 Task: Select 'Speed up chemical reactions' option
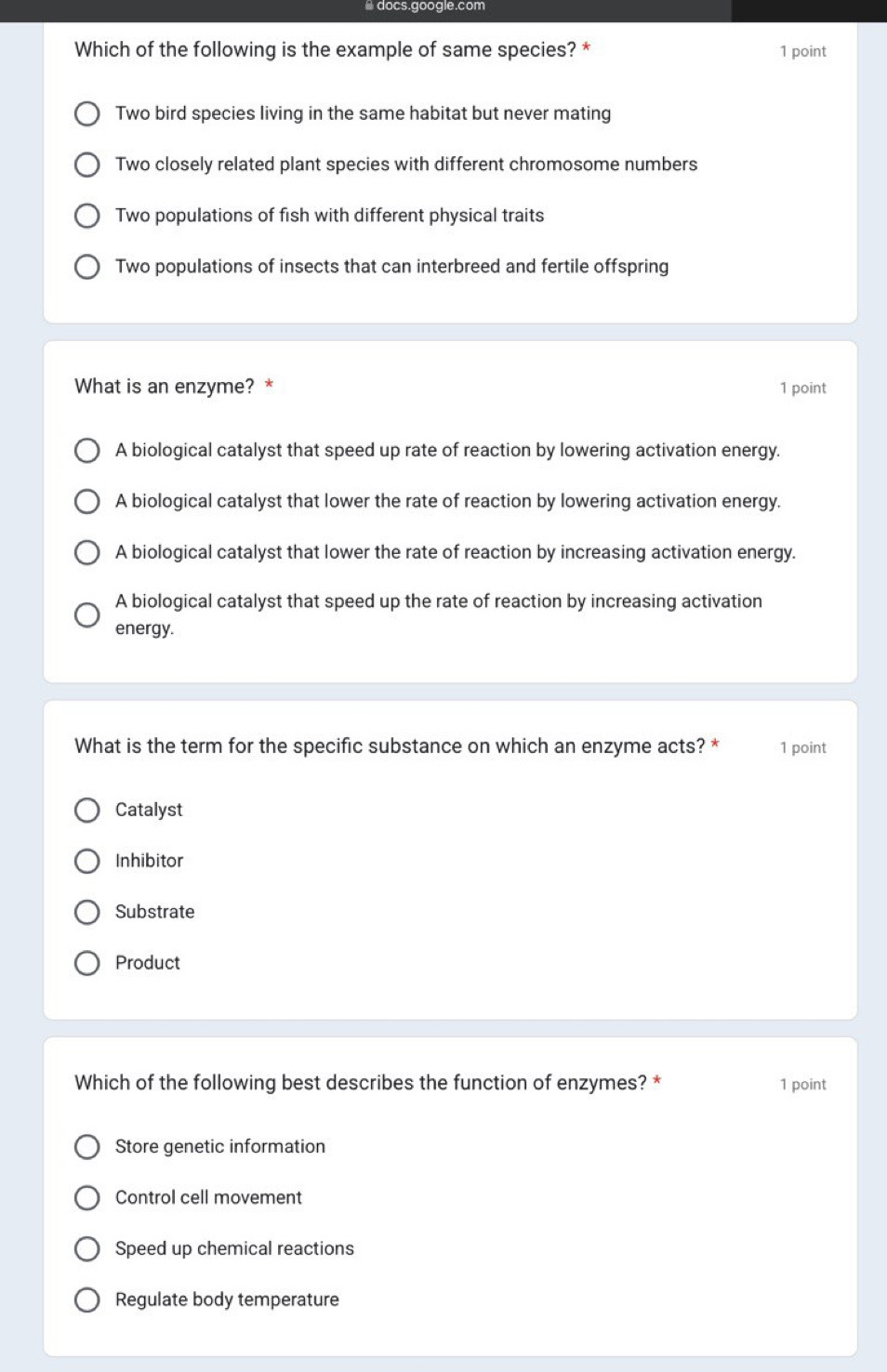click(86, 1249)
